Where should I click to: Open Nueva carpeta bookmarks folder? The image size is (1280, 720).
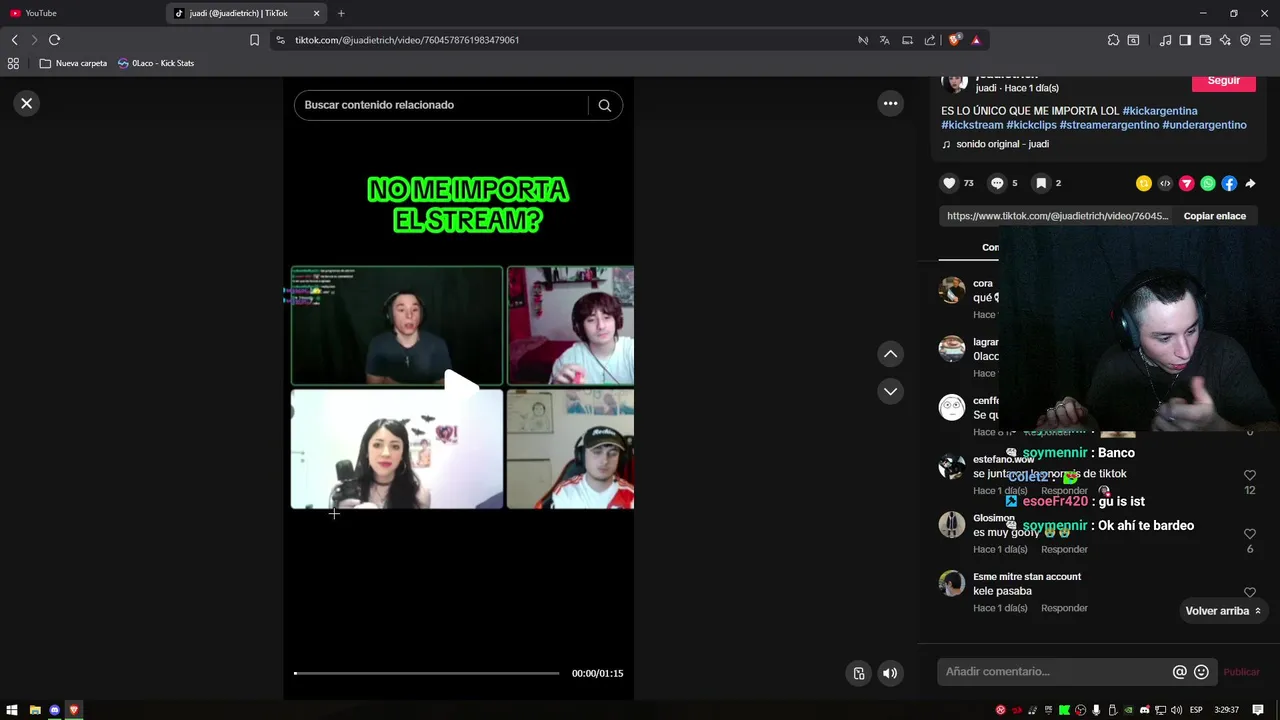[x=73, y=63]
